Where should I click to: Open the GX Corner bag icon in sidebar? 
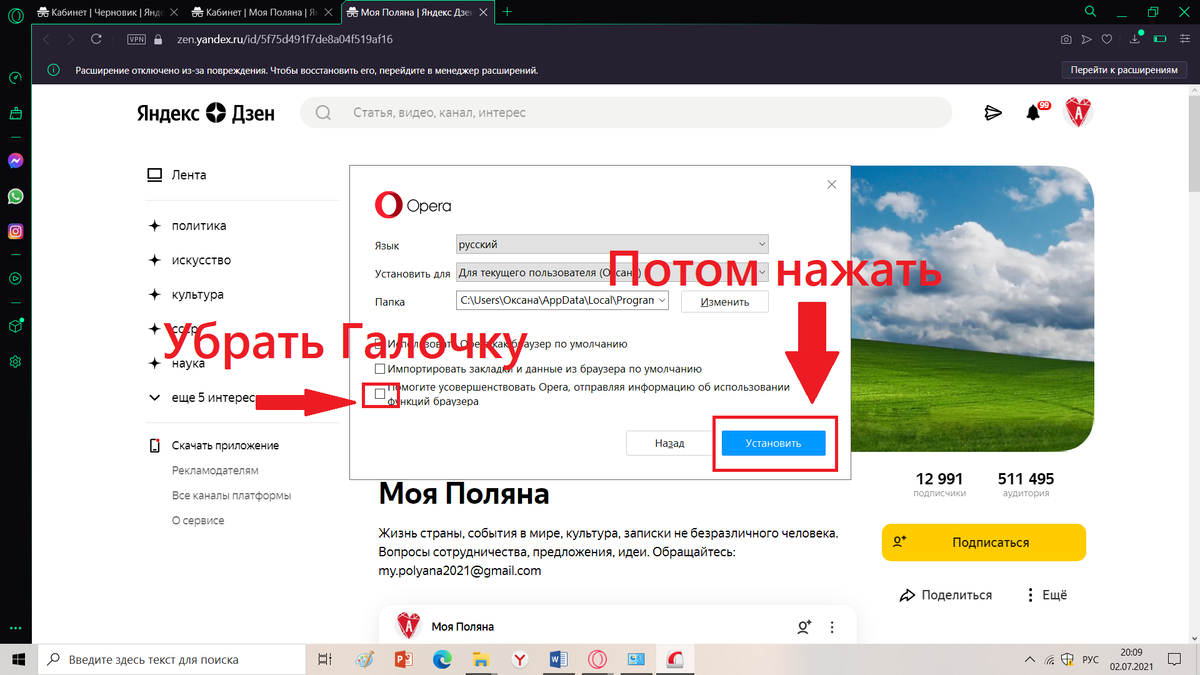point(15,114)
